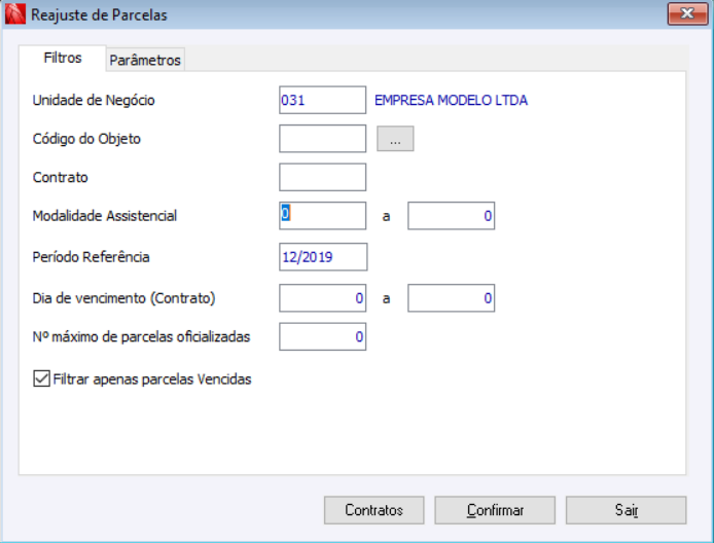Click the Período Referência field
Image resolution: width=714 pixels, height=543 pixels.
(x=322, y=257)
